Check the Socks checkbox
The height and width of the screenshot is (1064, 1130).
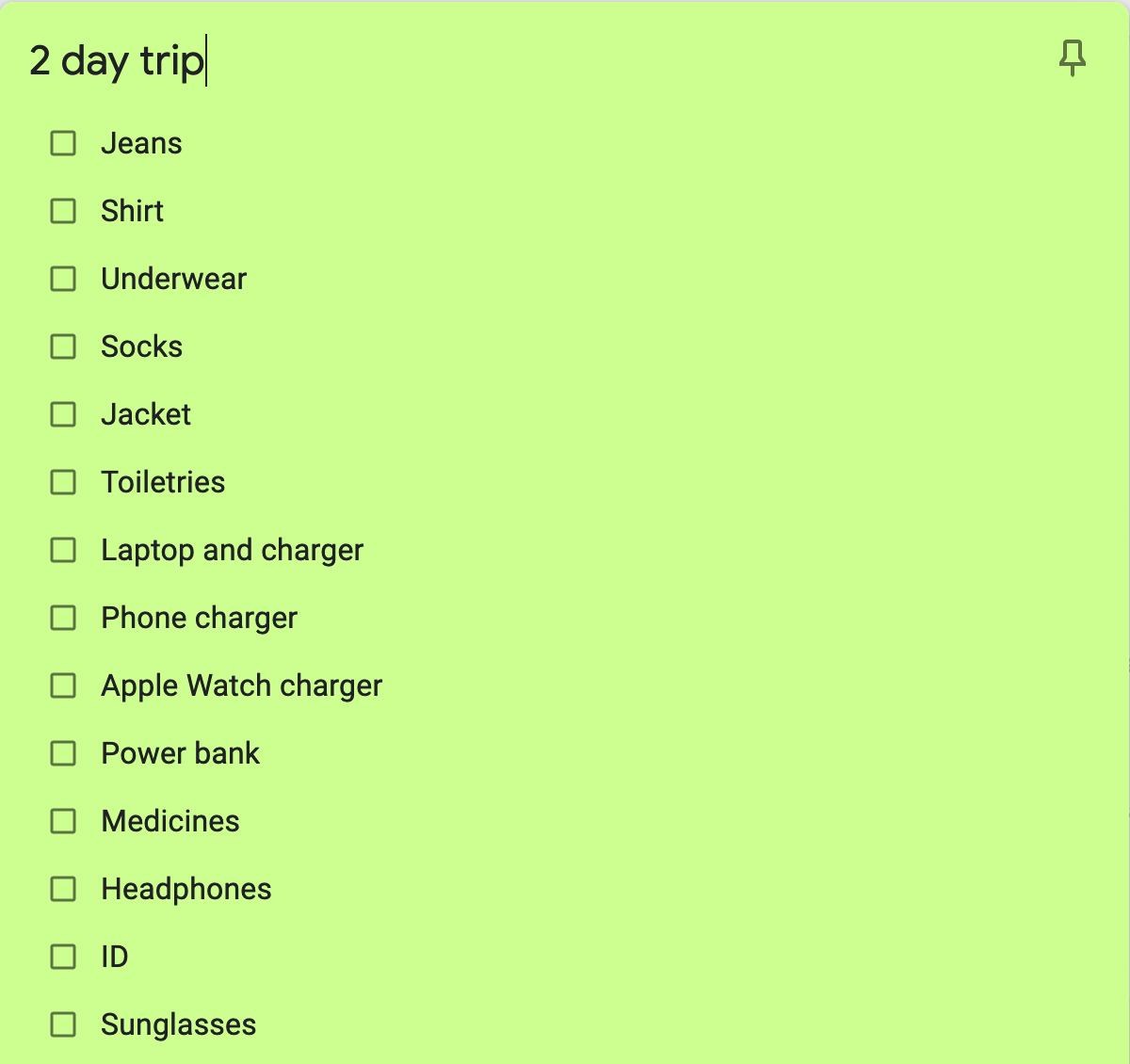(x=63, y=347)
